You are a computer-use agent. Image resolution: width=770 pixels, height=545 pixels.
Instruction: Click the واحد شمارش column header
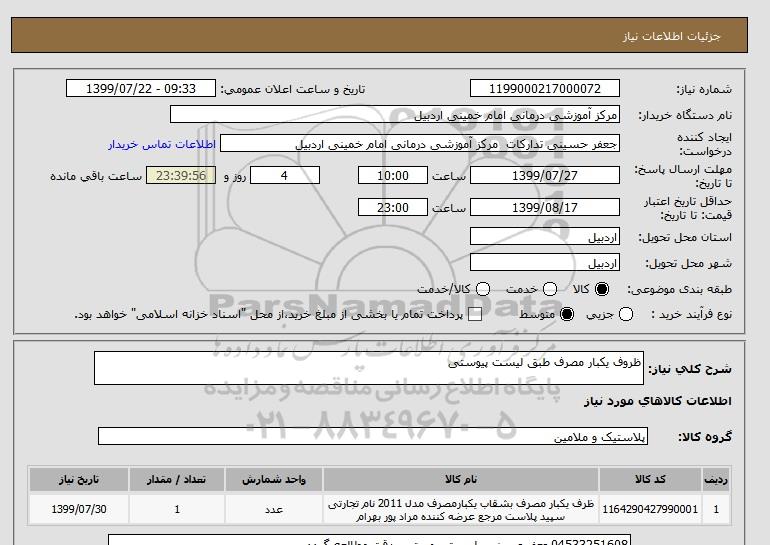[274, 479]
